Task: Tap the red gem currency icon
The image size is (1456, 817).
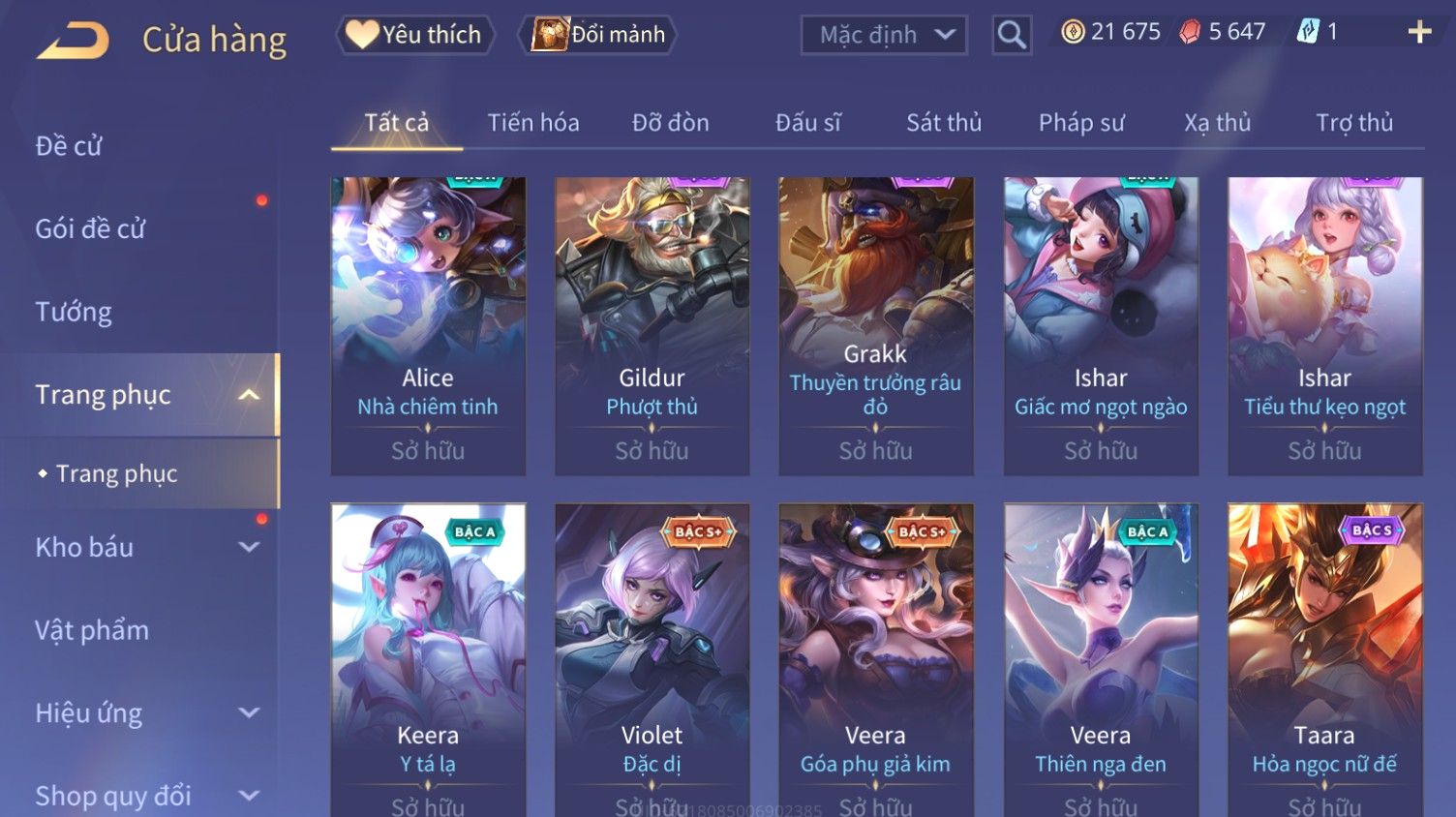Action: (x=1190, y=32)
